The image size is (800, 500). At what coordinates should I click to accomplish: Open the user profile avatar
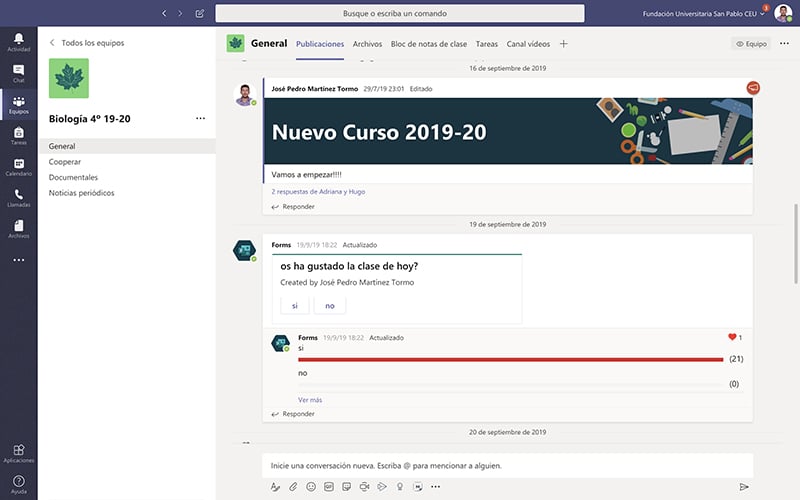pos(783,13)
